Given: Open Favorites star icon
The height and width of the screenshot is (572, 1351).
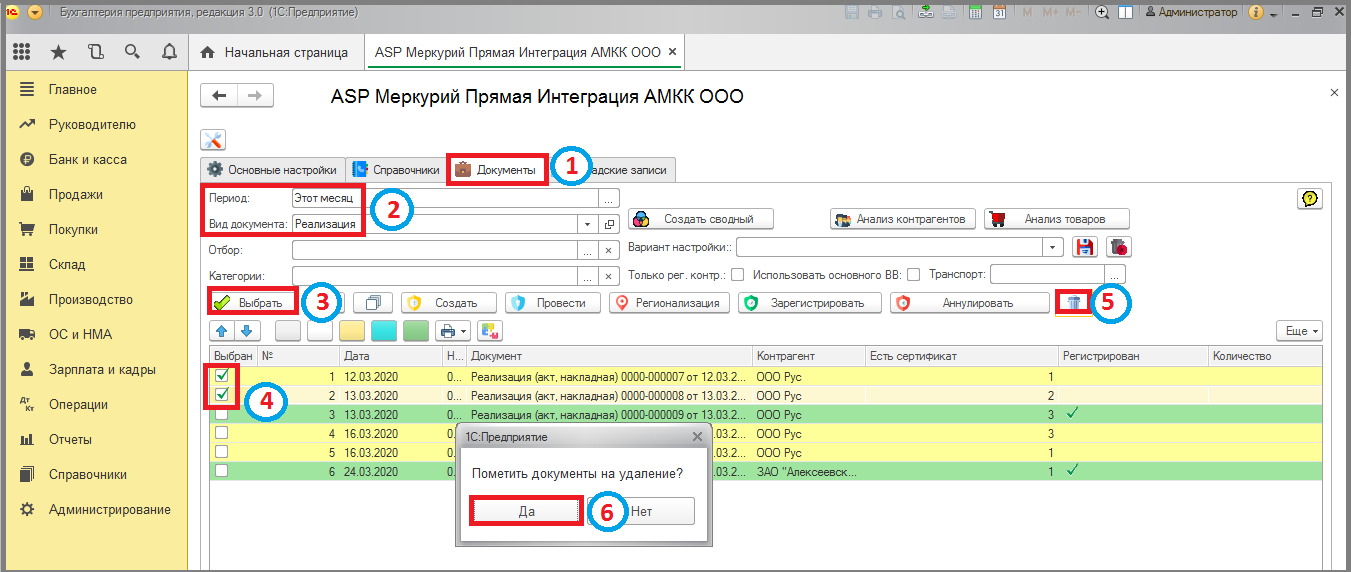Looking at the screenshot, I should (58, 52).
